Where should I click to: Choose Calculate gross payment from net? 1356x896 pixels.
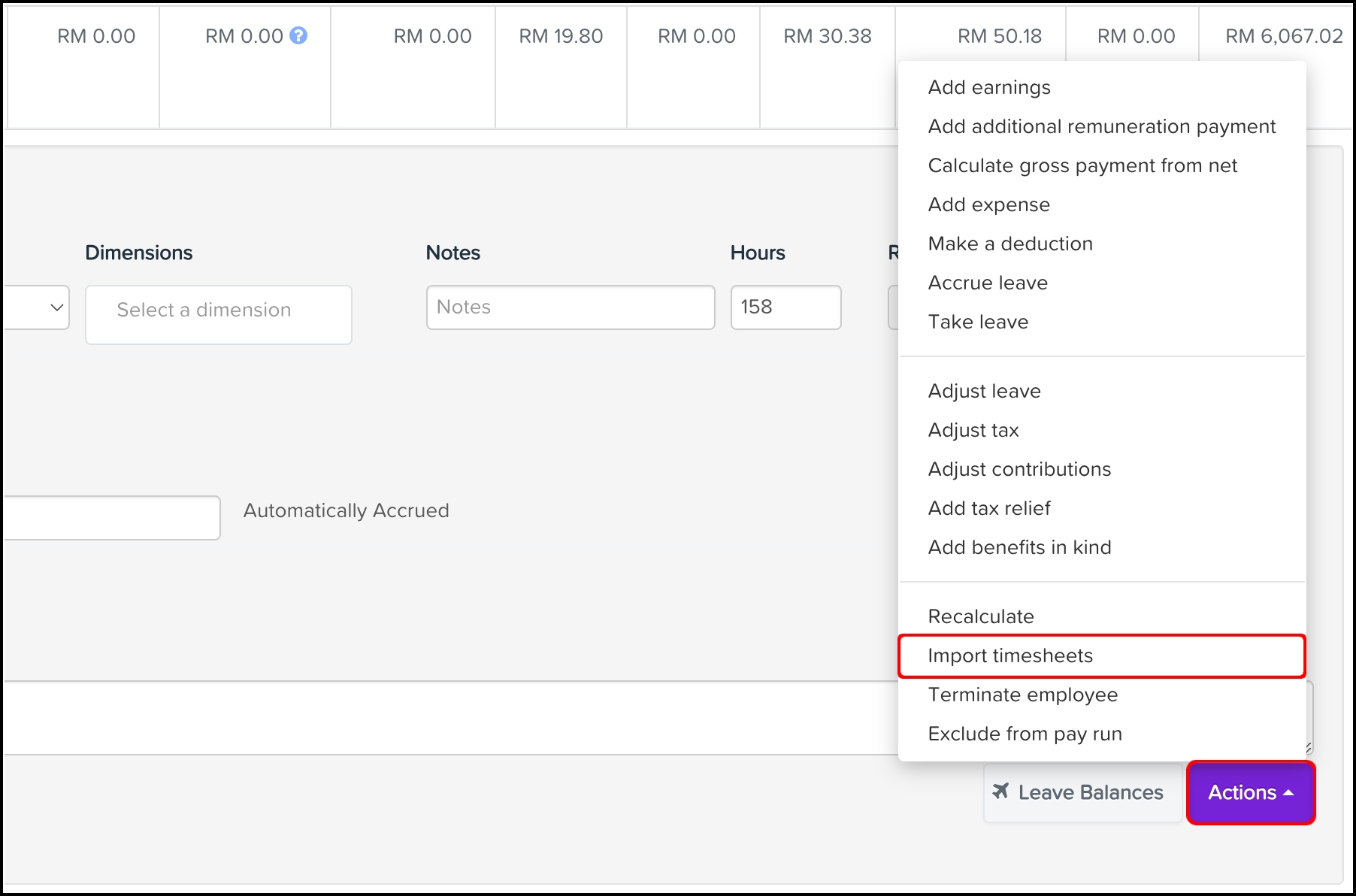pos(1082,165)
